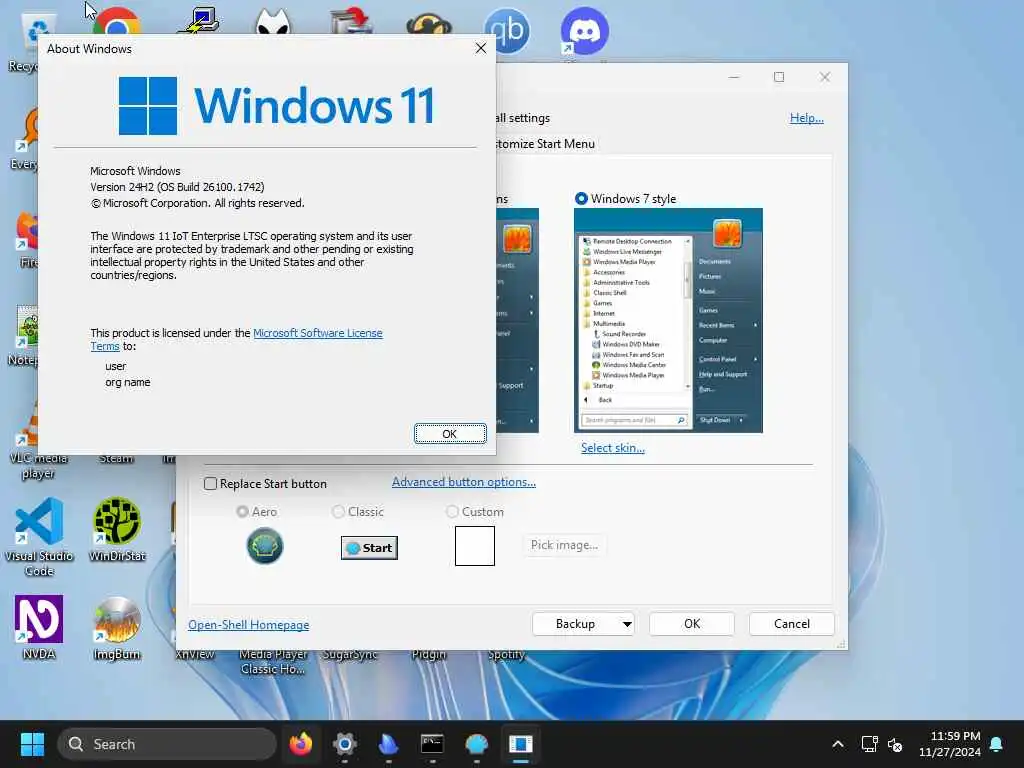The height and width of the screenshot is (768, 1024).
Task: Select the Pidgin desktop icon label
Action: coord(429,654)
